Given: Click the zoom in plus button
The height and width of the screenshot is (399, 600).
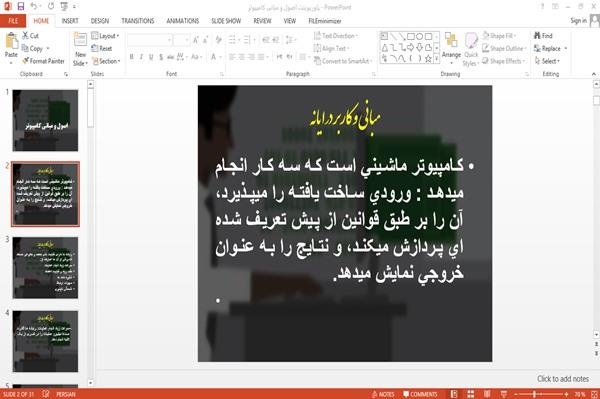Looking at the screenshot, I should (566, 394).
